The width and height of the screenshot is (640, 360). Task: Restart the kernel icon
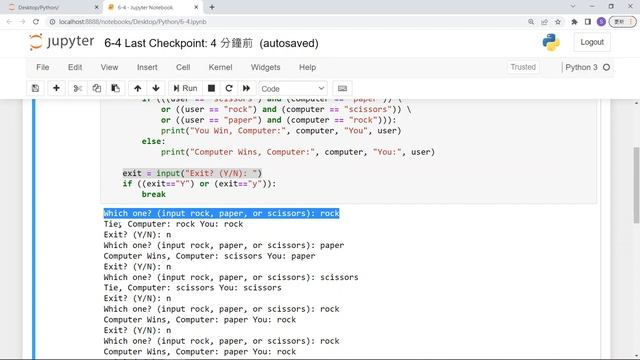(229, 88)
